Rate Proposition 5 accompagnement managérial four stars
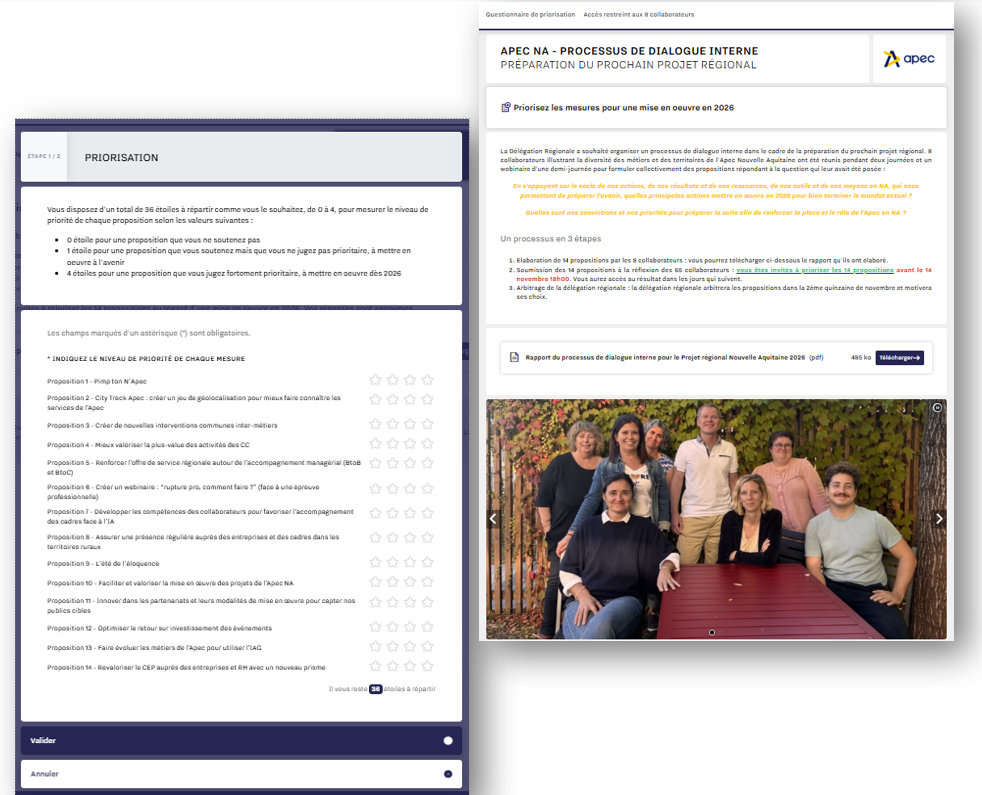This screenshot has height=795, width=982. coord(427,464)
